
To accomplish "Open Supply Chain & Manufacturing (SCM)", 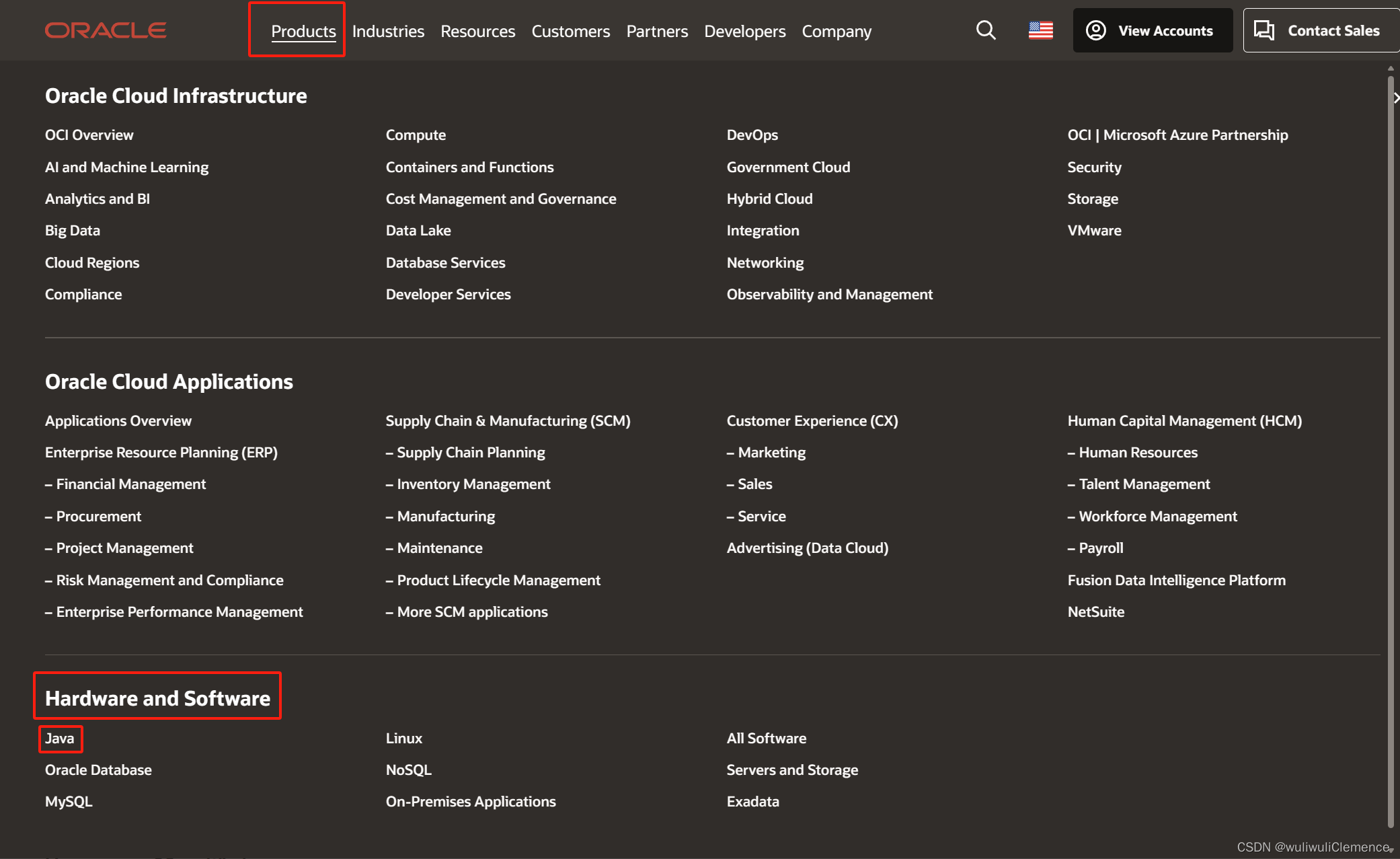I will tap(508, 420).
